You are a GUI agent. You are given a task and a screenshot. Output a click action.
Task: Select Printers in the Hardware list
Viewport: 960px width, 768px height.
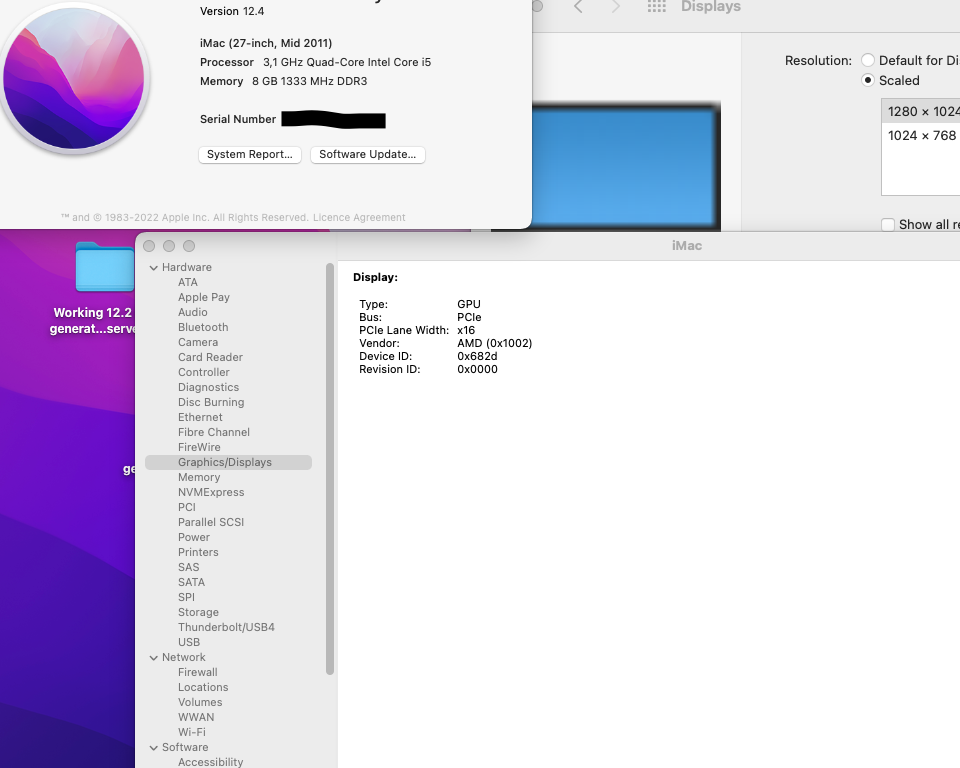point(198,552)
